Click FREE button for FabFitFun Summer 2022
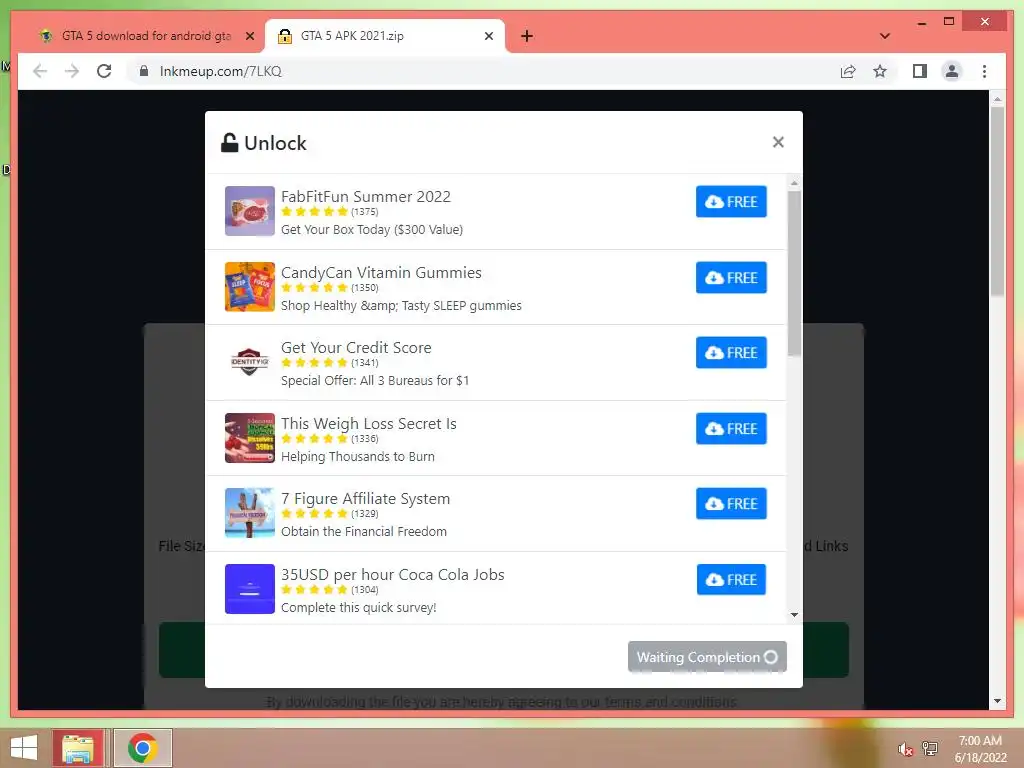This screenshot has width=1024, height=768. click(x=731, y=201)
